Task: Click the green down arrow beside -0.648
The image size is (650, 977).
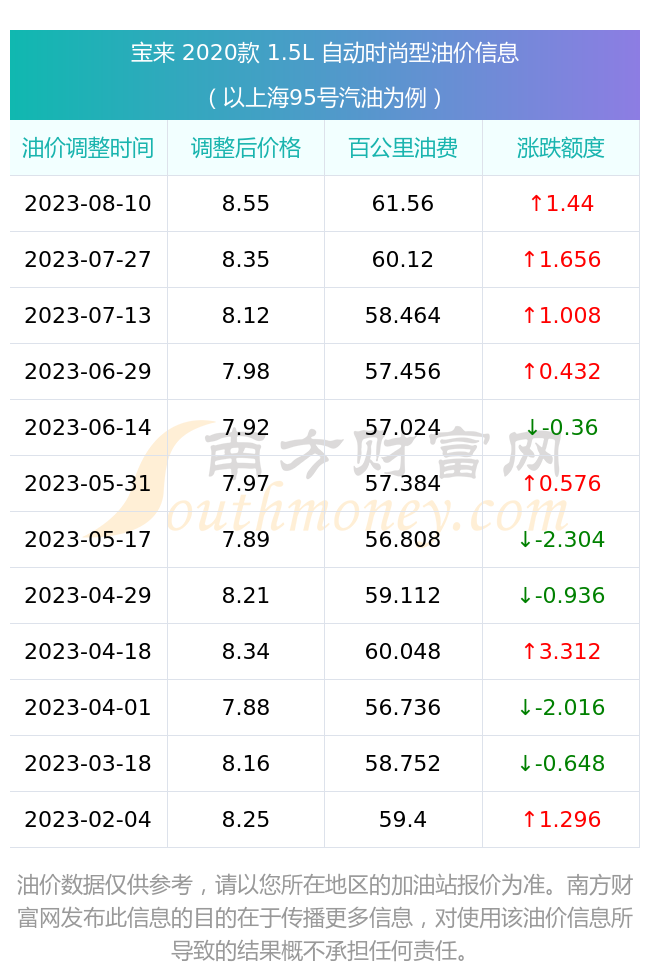Action: pos(525,764)
